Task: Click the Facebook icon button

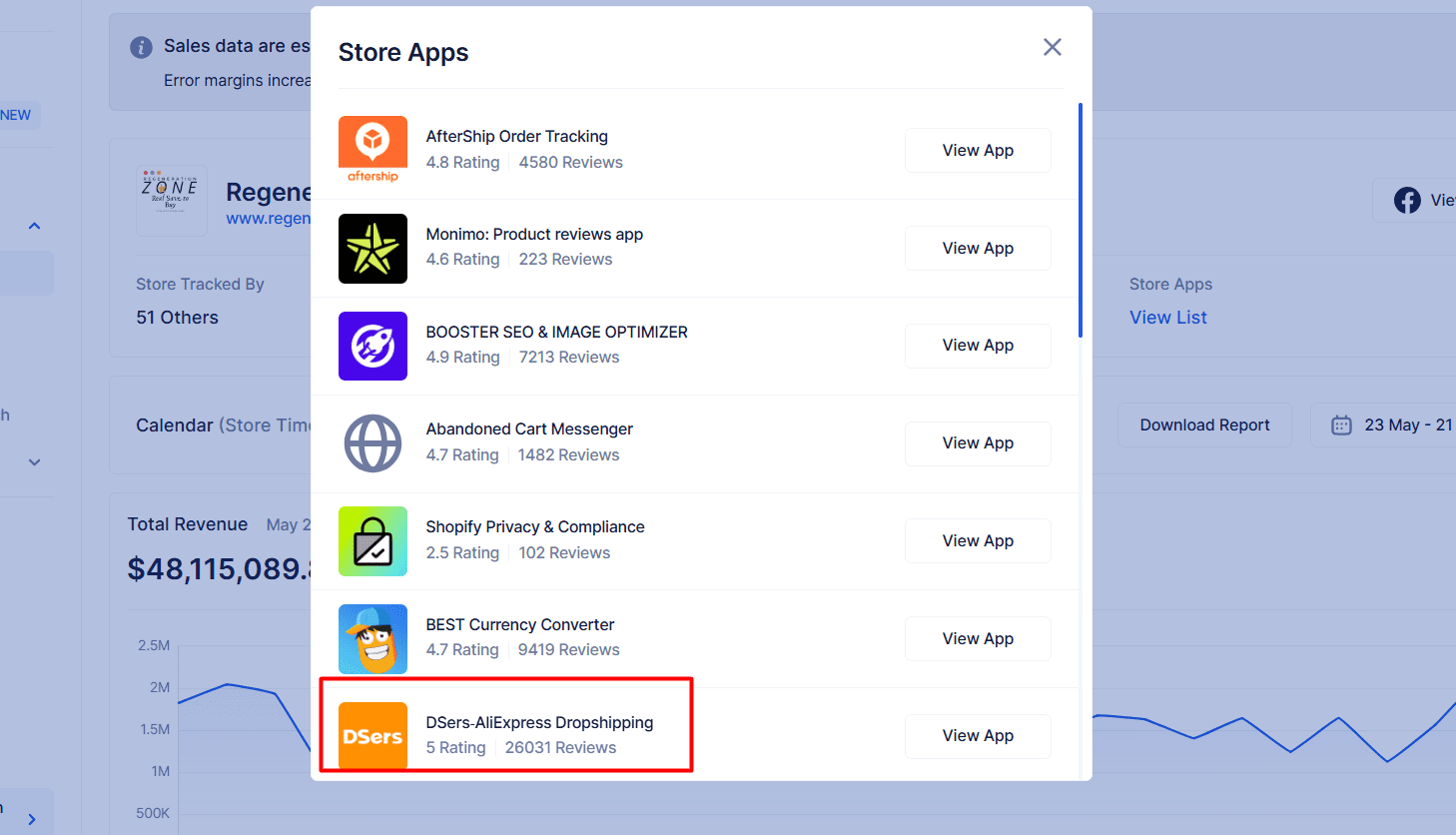Action: point(1407,201)
